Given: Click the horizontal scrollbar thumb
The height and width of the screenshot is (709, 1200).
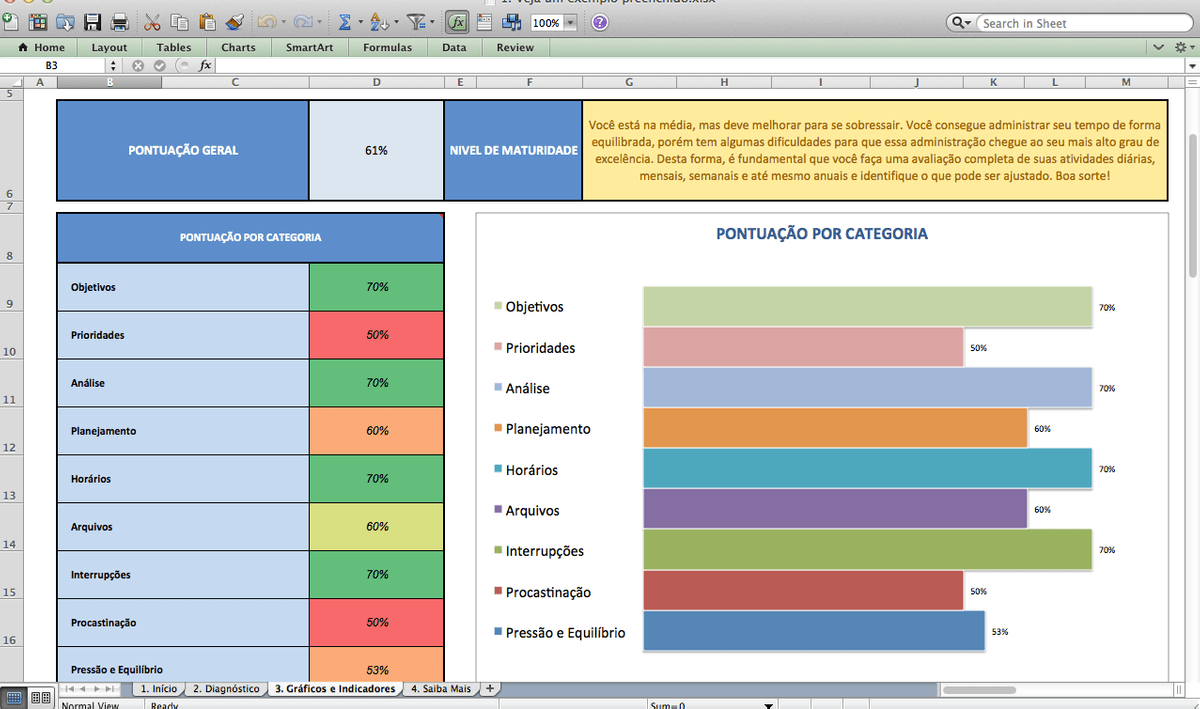Looking at the screenshot, I should (979, 689).
